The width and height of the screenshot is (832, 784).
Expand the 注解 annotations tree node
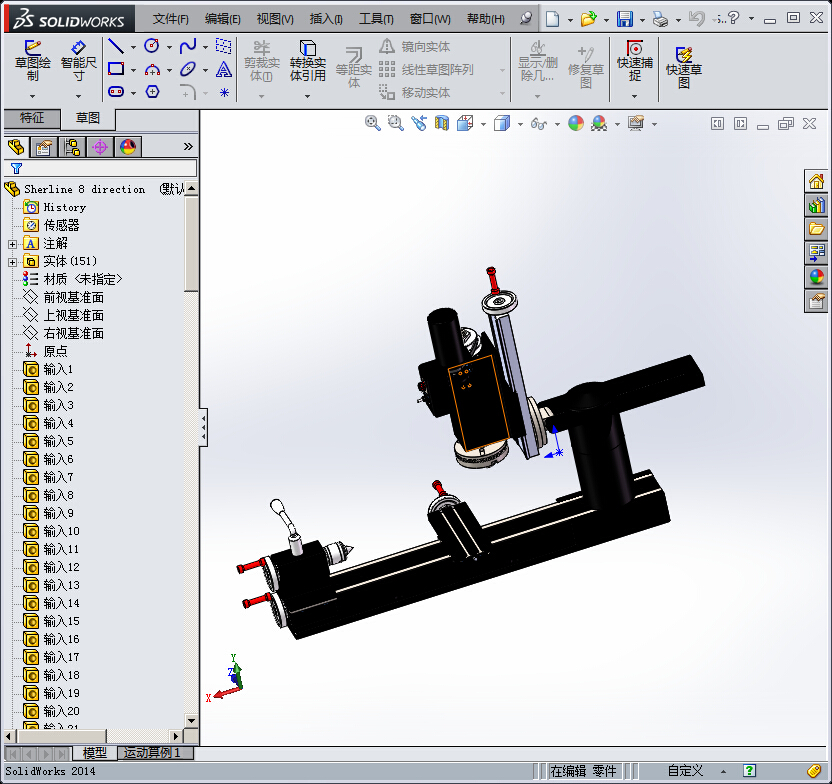point(12,243)
